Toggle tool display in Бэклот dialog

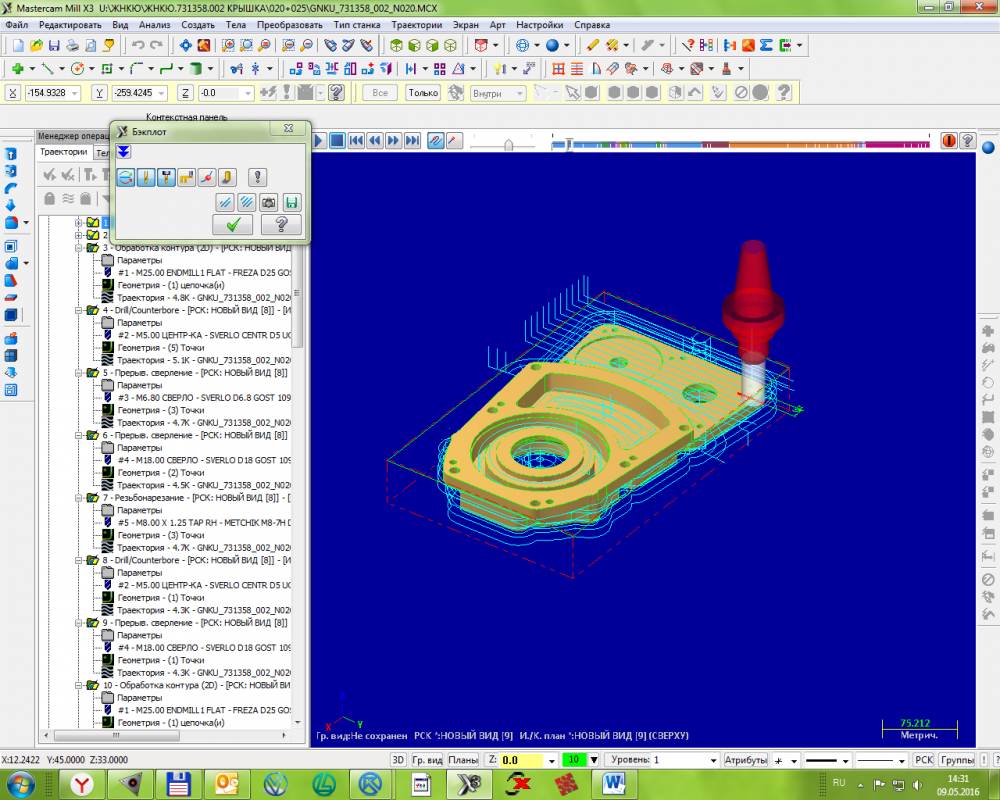click(x=146, y=177)
